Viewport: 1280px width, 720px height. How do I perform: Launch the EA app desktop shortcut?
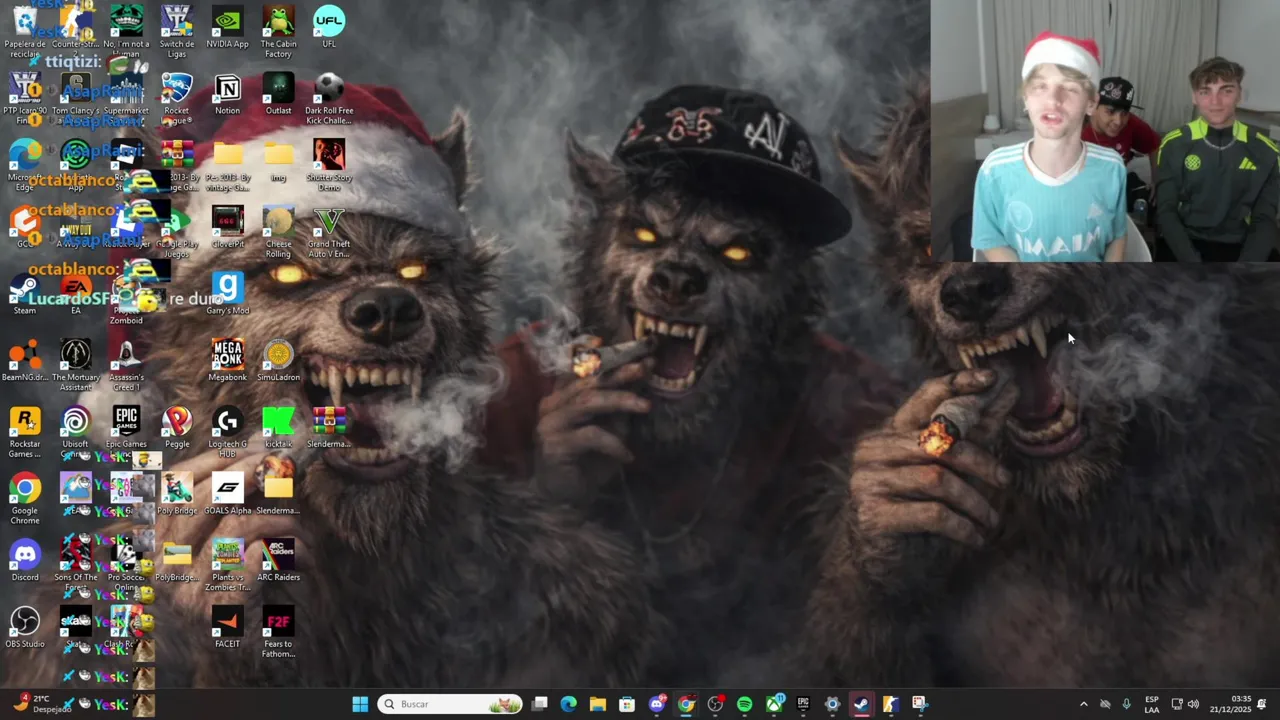click(75, 294)
